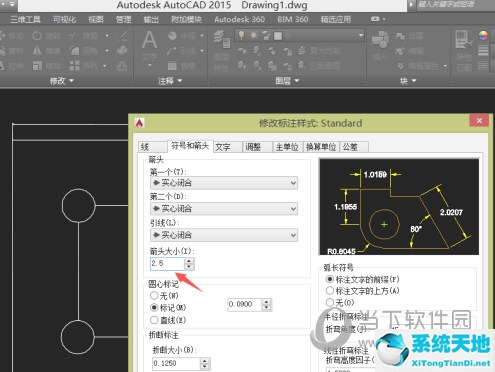The height and width of the screenshot is (372, 495).
Task: Click the AutoCAD logo icon in dialog title bar
Action: (x=139, y=123)
